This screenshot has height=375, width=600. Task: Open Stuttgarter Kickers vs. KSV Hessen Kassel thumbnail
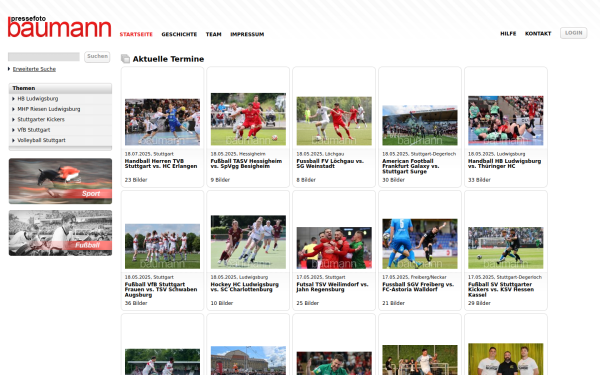[505, 248]
